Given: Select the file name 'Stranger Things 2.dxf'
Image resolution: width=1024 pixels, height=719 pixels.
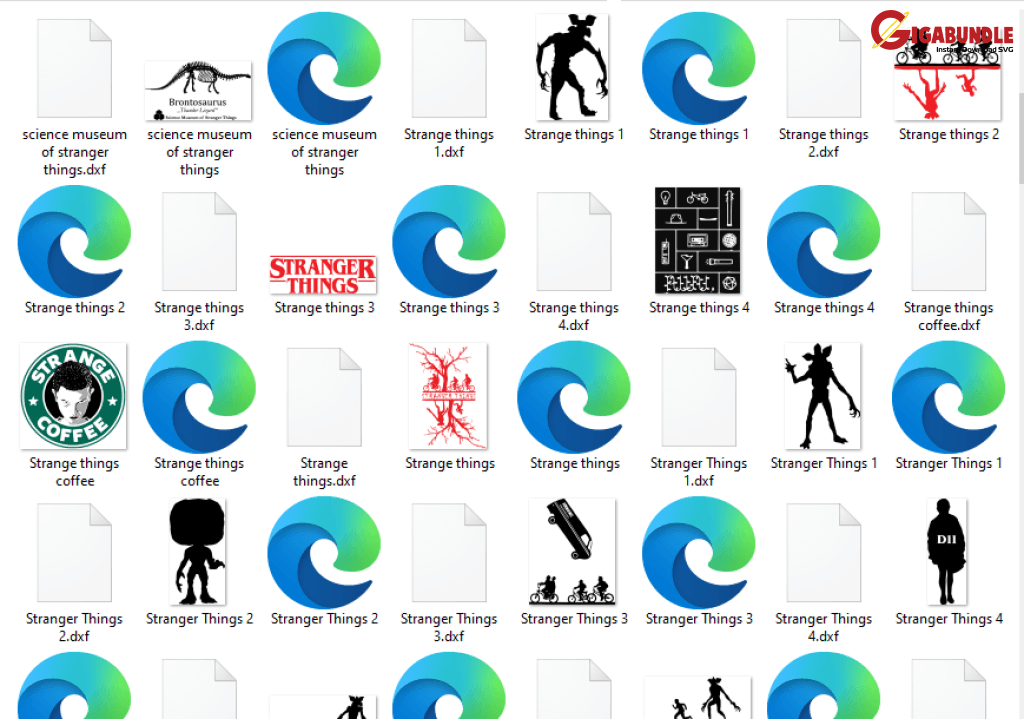Looking at the screenshot, I should [74, 627].
